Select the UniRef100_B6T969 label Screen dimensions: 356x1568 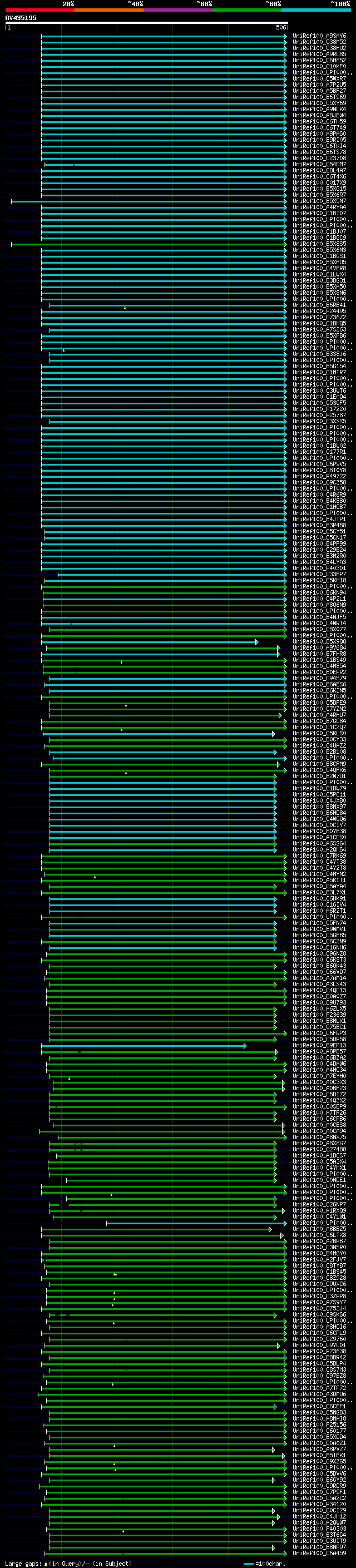(319, 97)
